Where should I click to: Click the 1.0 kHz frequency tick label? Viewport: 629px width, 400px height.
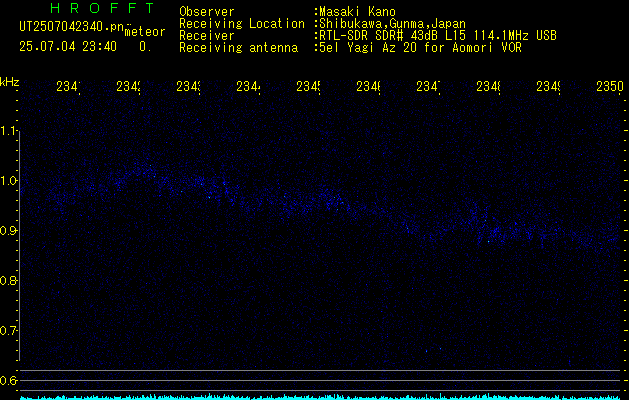9,181
